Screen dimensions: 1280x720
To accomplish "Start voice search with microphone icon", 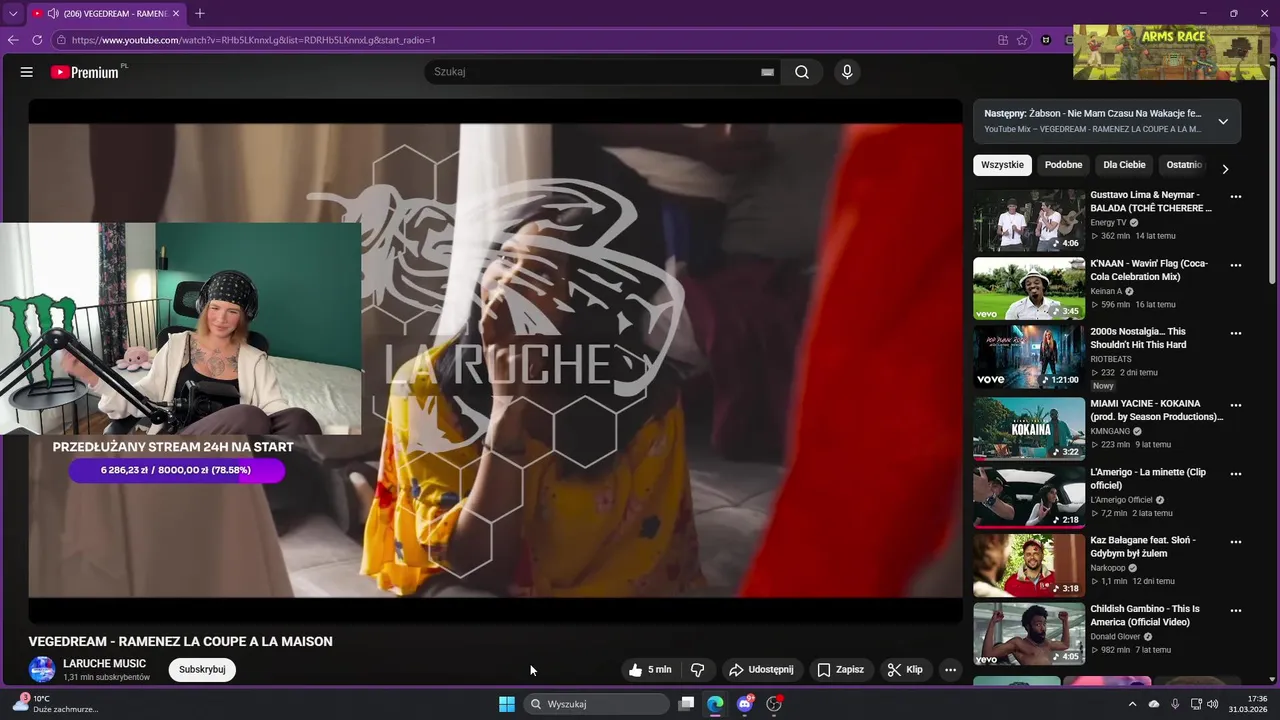I will coord(847,72).
